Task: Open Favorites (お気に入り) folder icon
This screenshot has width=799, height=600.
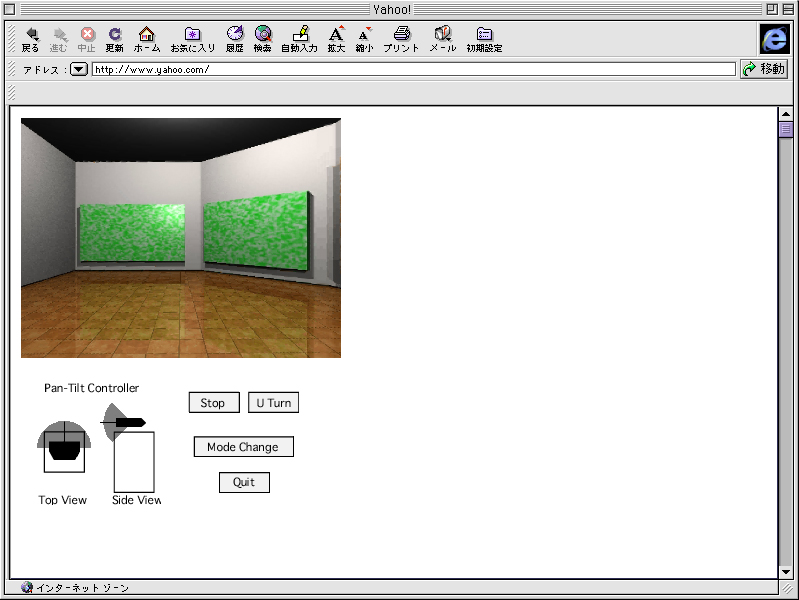Action: coord(192,34)
